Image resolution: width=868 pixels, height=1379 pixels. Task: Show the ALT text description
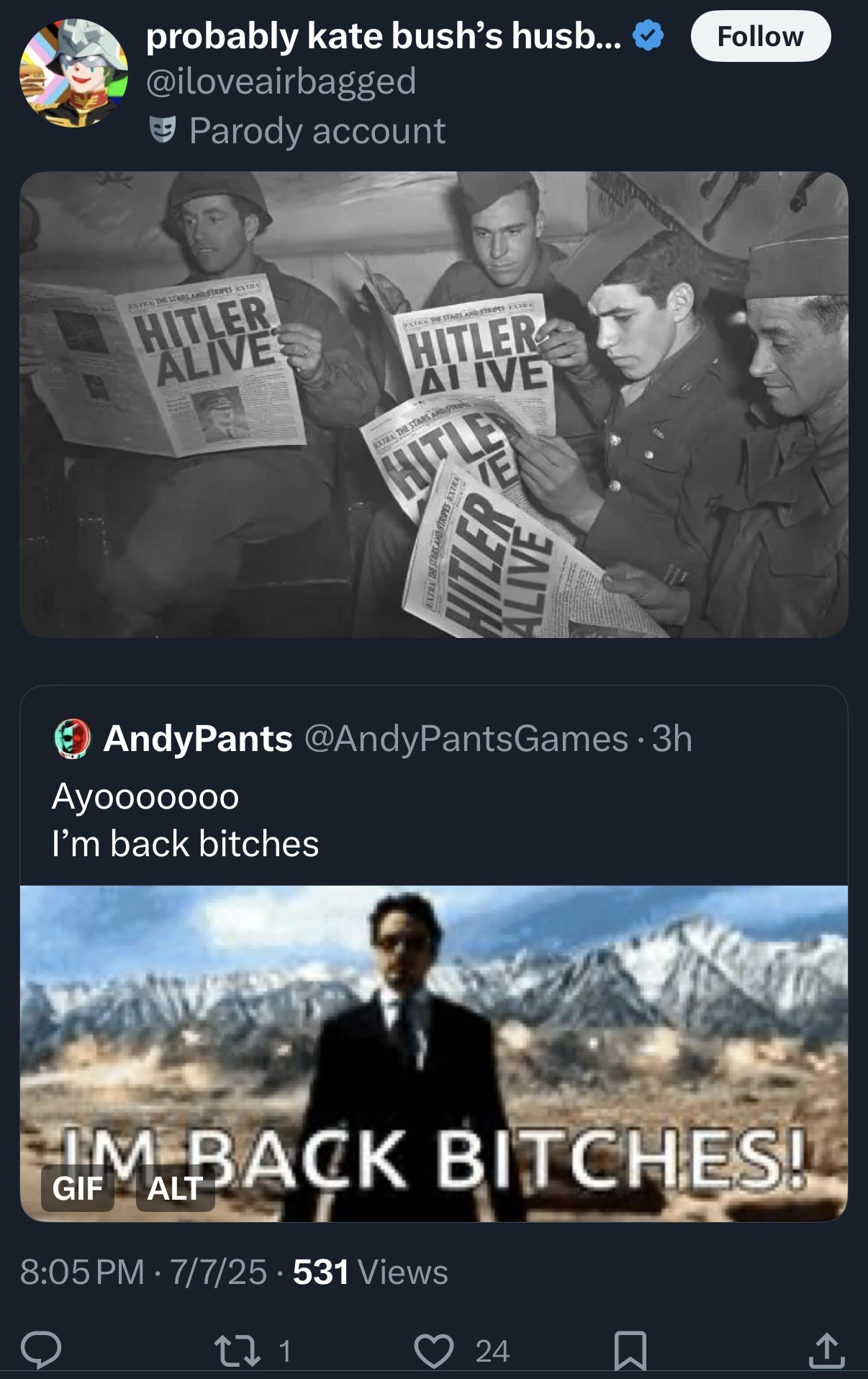click(175, 1188)
